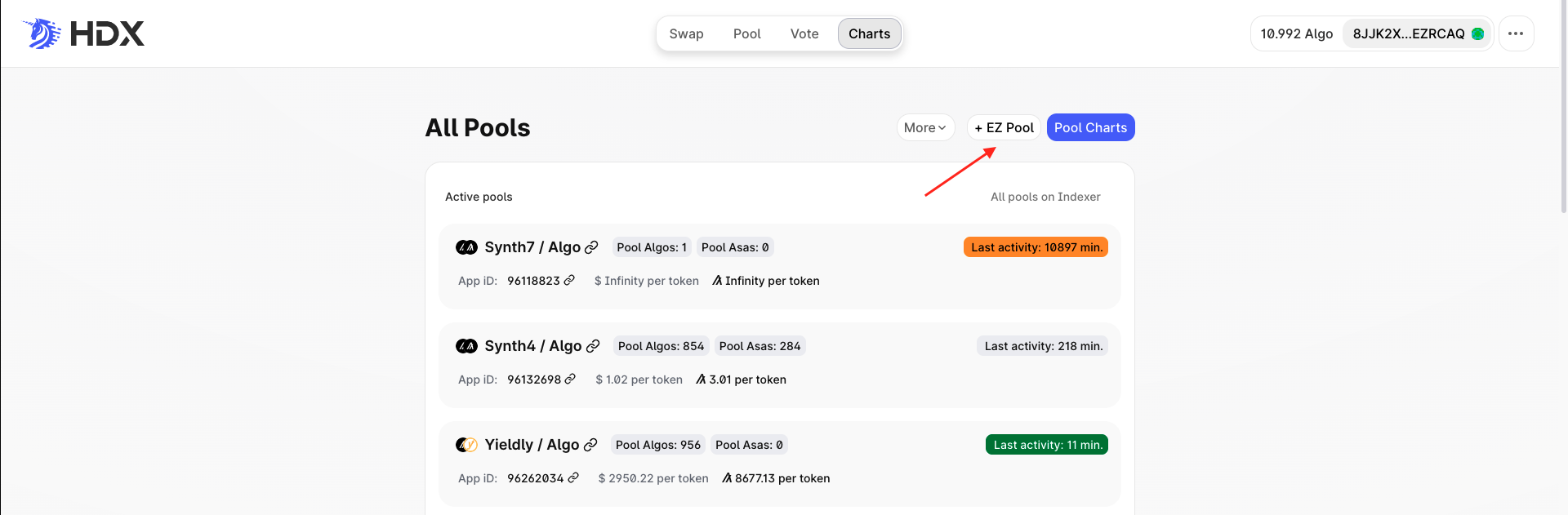This screenshot has height=515, width=1568.
Task: Open link icon next to Synth7 / Algo
Action: click(592, 247)
